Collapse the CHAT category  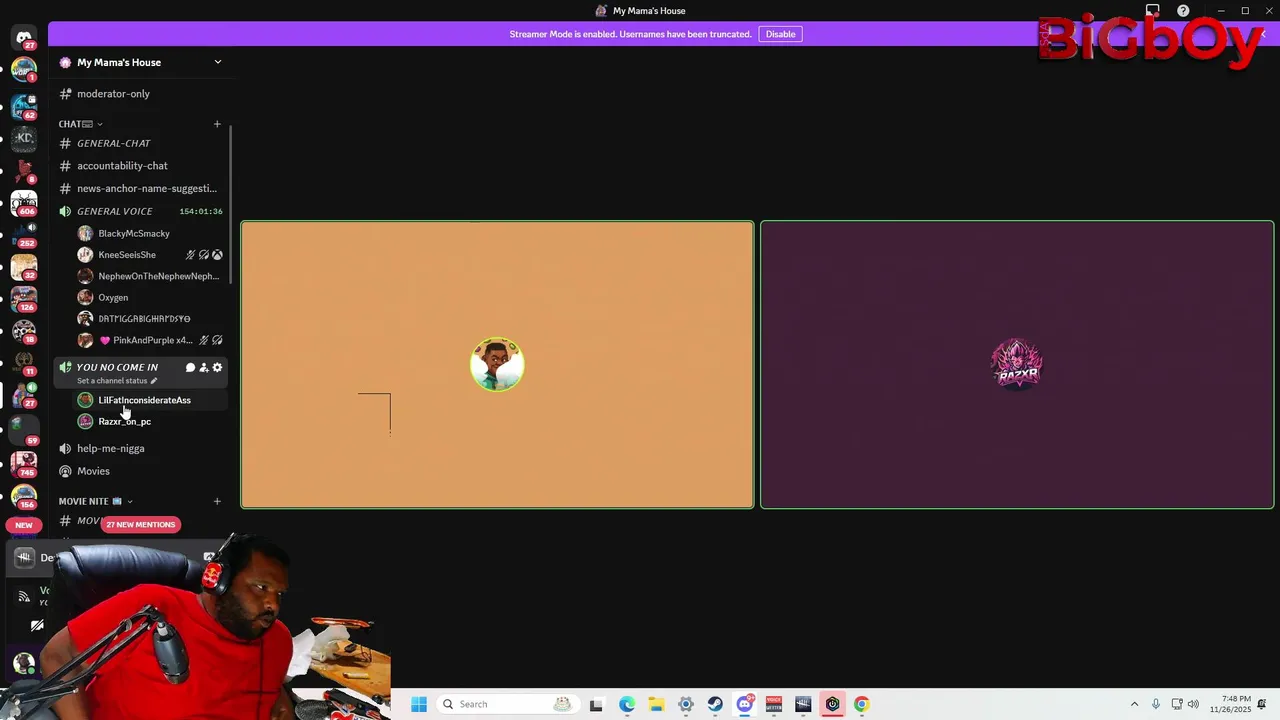coord(81,124)
